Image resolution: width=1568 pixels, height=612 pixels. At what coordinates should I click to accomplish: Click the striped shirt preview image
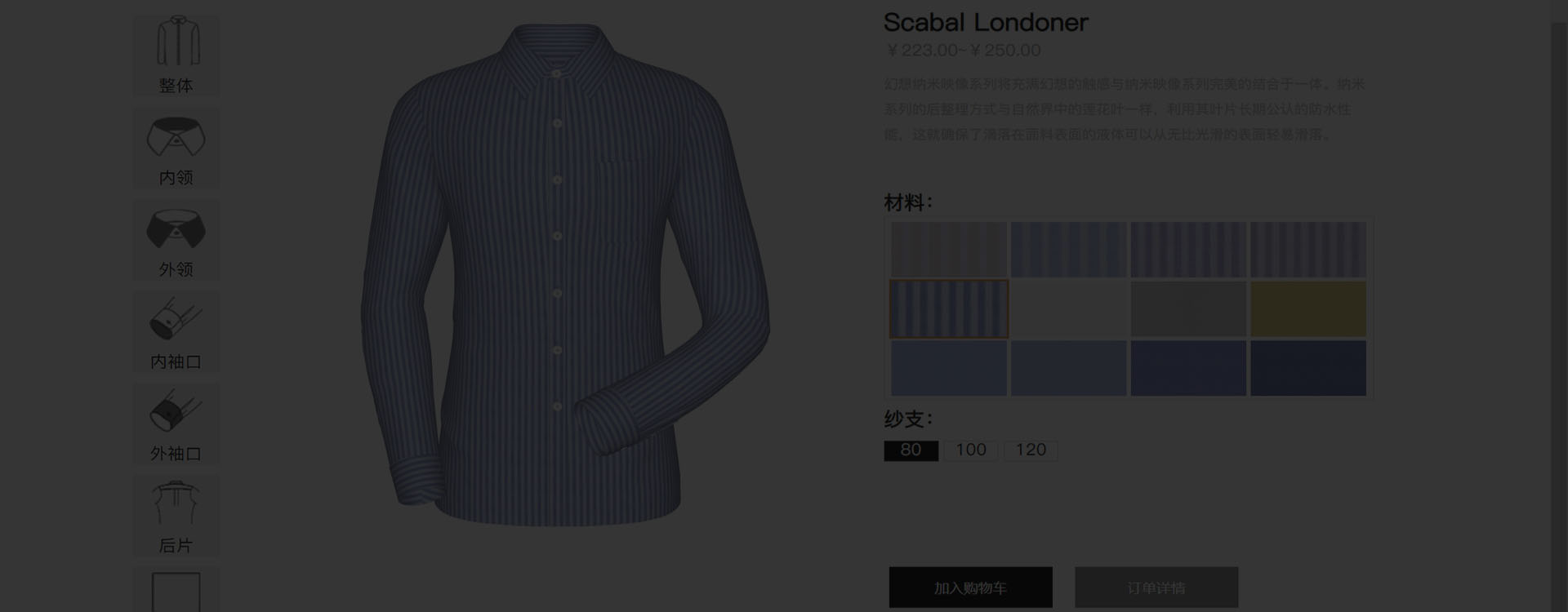pyautogui.click(x=565, y=274)
